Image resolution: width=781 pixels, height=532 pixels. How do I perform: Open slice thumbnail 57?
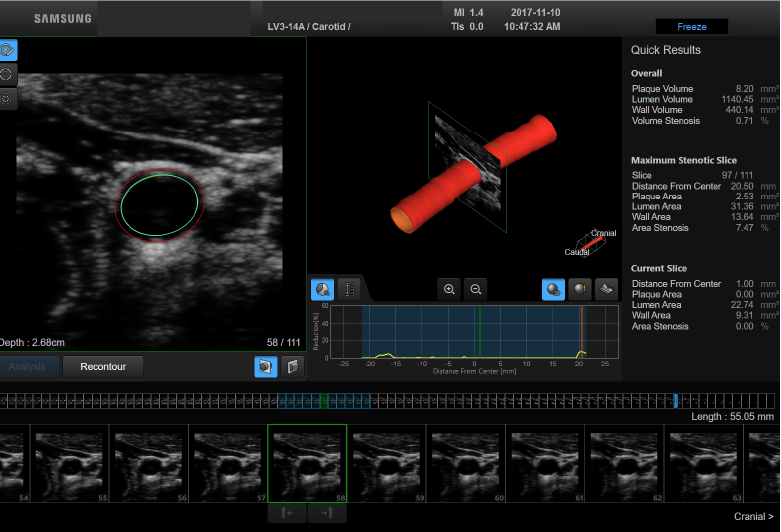tap(228, 464)
